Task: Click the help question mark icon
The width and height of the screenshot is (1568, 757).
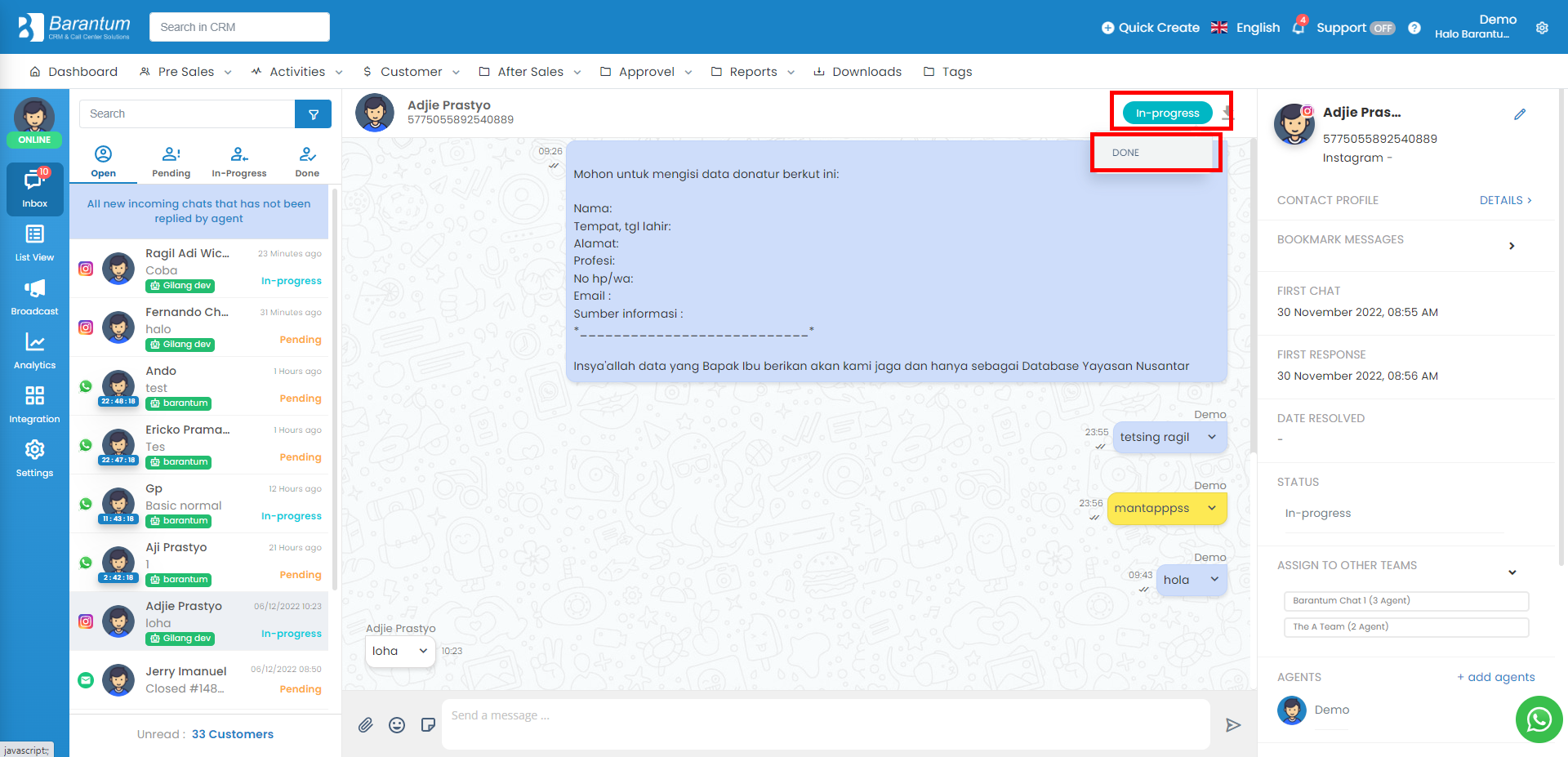Action: (x=1414, y=28)
